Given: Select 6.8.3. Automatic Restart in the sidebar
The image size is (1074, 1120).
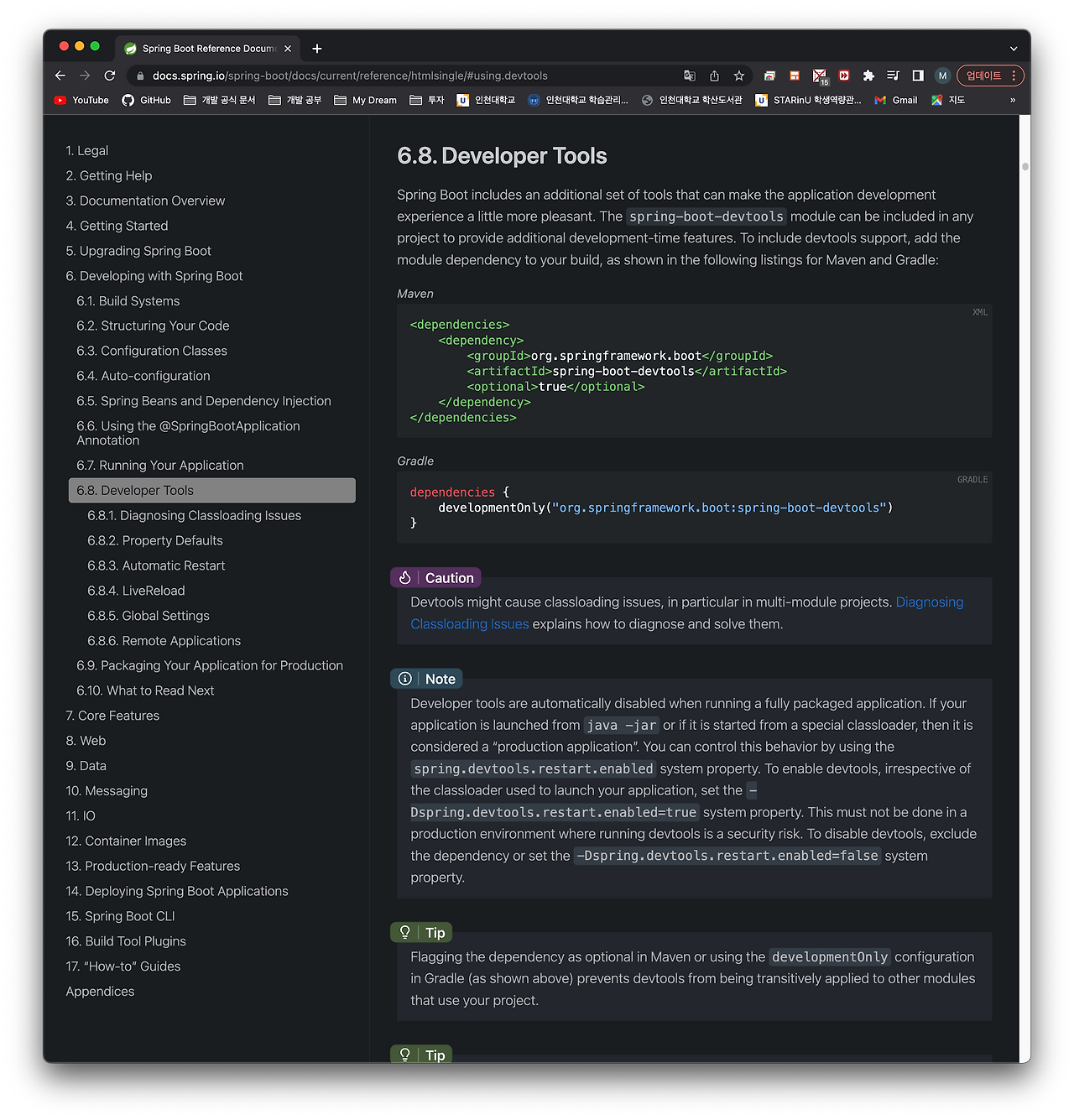Looking at the screenshot, I should pyautogui.click(x=156, y=565).
